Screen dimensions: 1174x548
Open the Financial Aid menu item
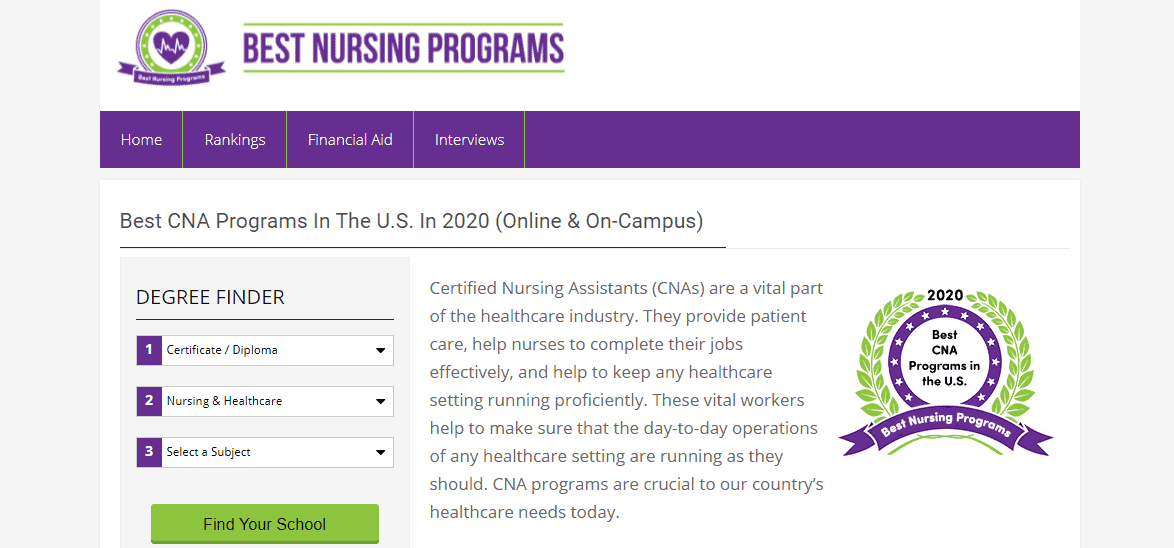tap(350, 140)
